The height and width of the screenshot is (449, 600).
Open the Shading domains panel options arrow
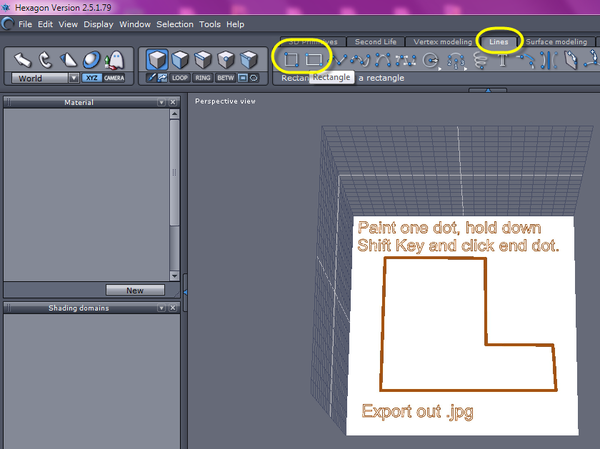[161, 308]
